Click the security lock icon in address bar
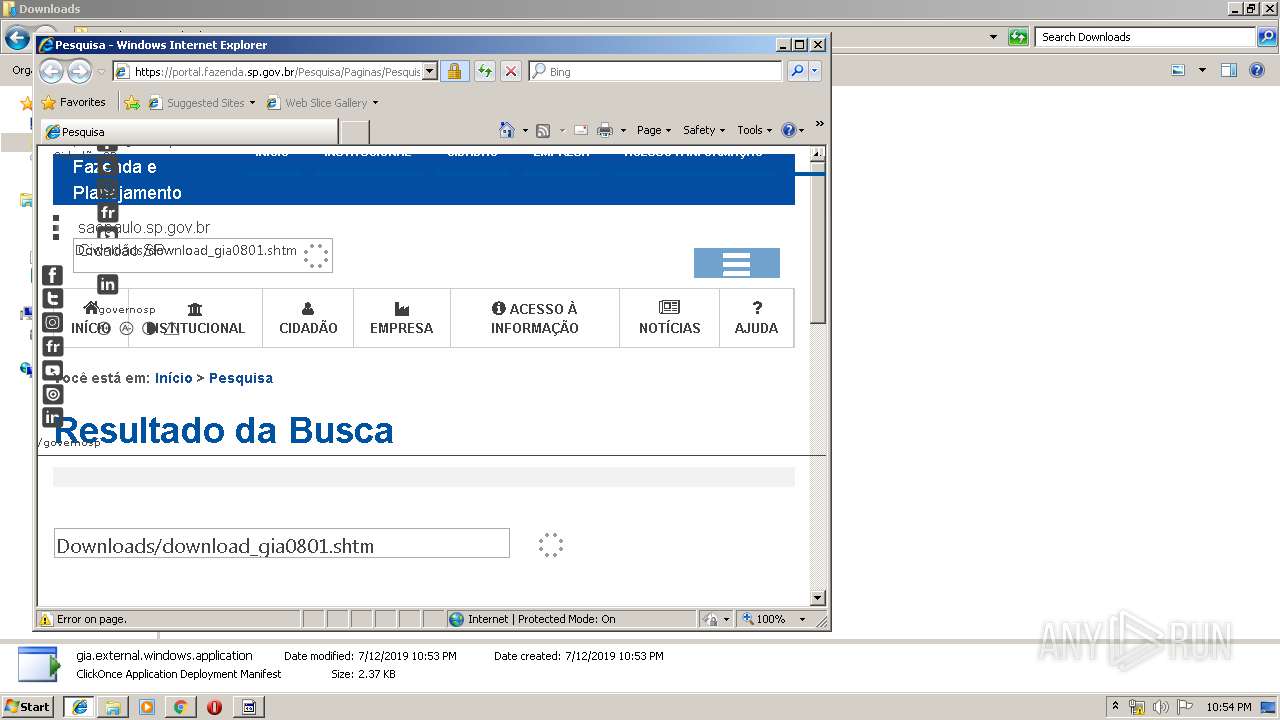 pos(454,71)
